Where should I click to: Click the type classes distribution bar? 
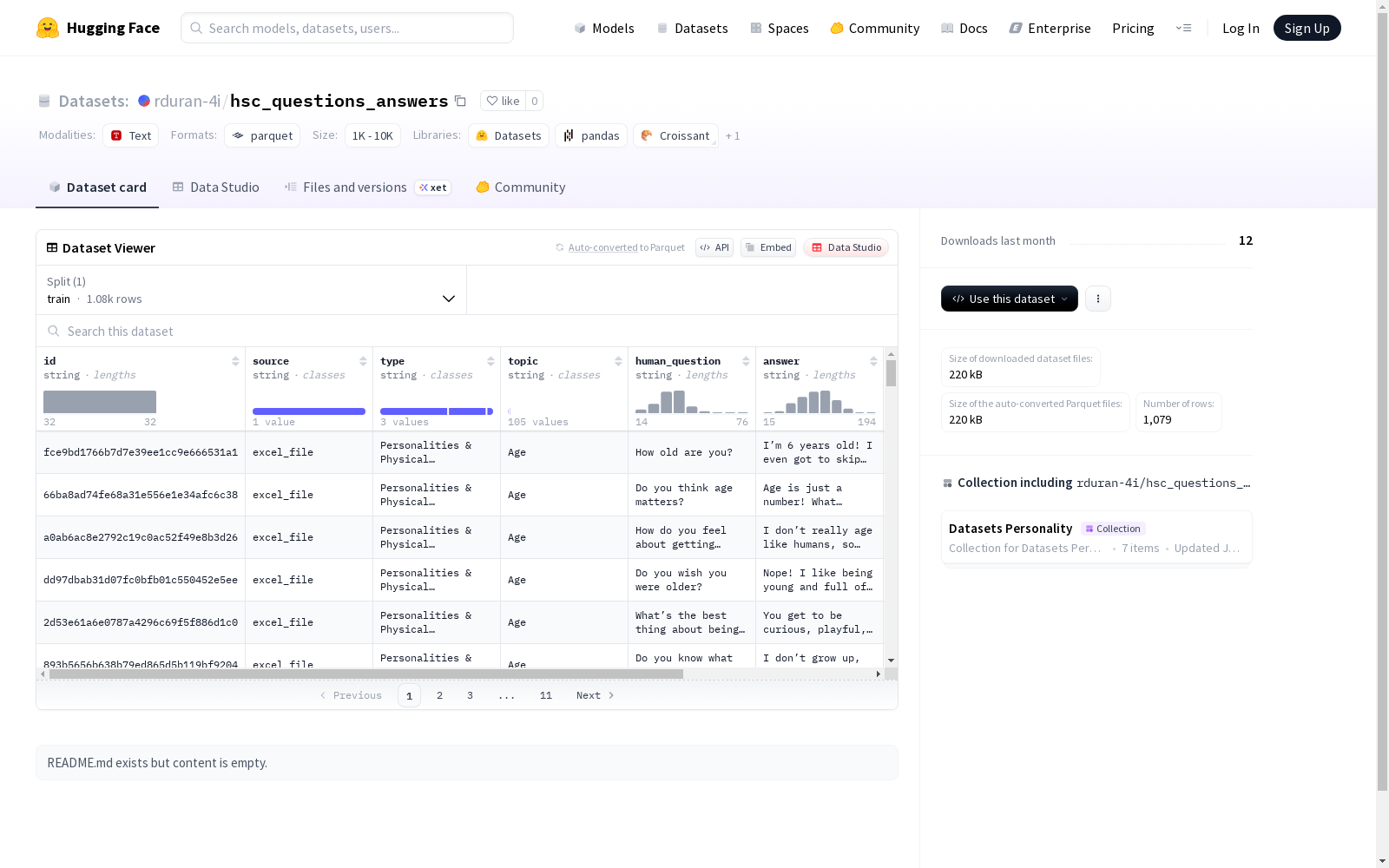point(437,411)
